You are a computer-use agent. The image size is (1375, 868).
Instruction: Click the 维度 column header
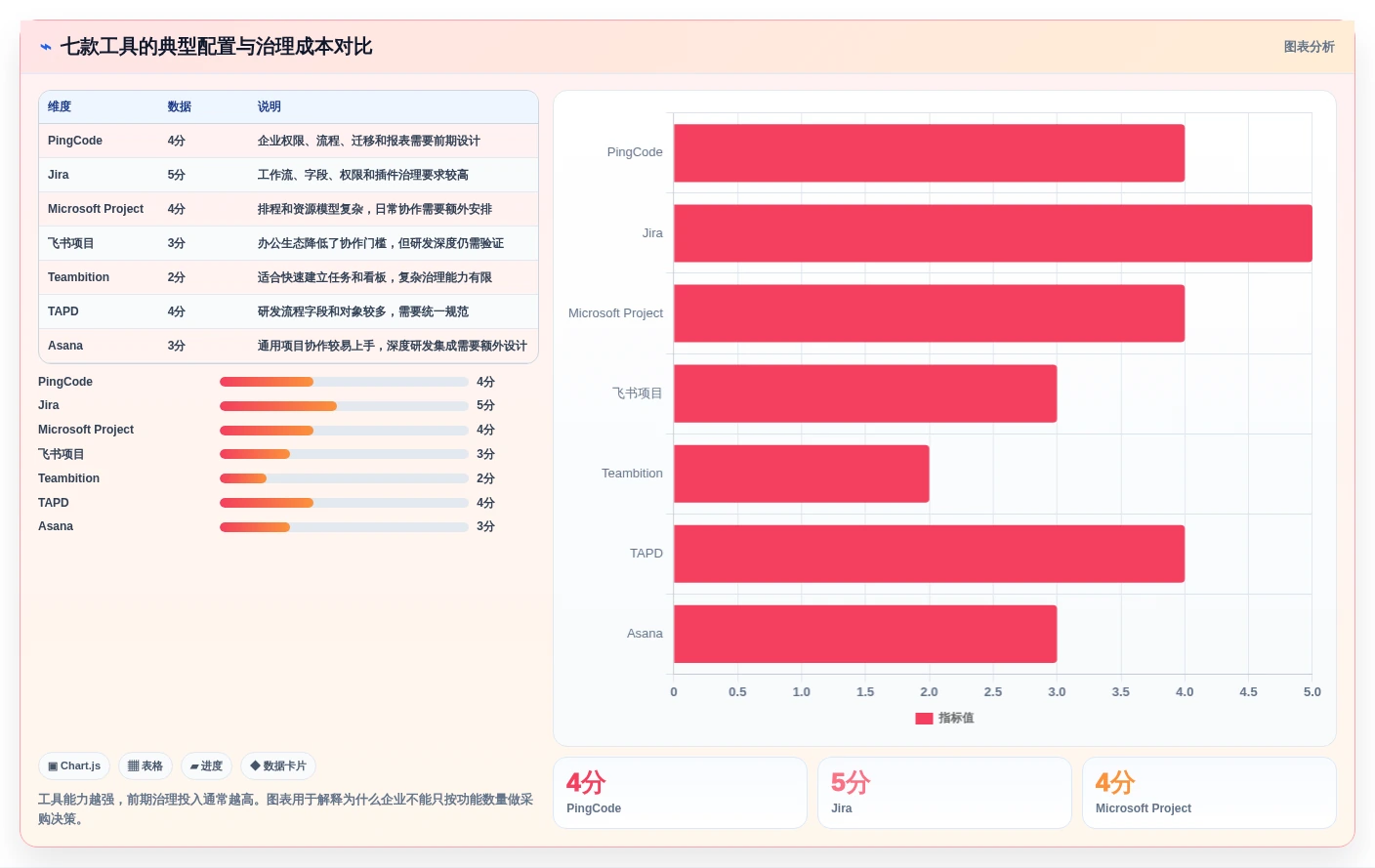60,107
